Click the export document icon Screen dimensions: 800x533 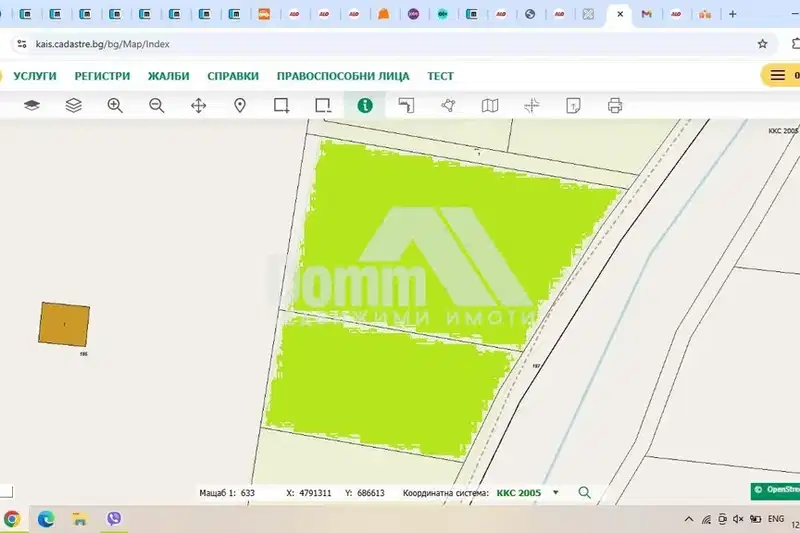[x=573, y=106]
